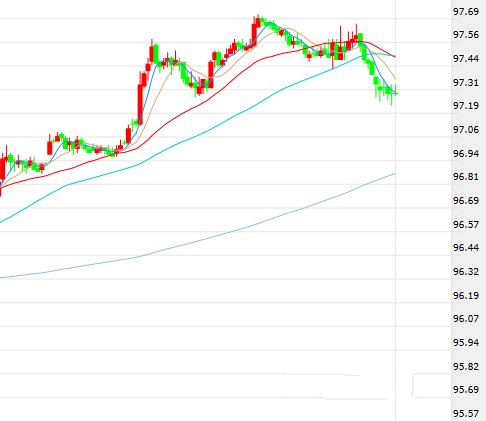Click the 96.57 price axis label
Screen dimensions: 486x421
[466, 224]
